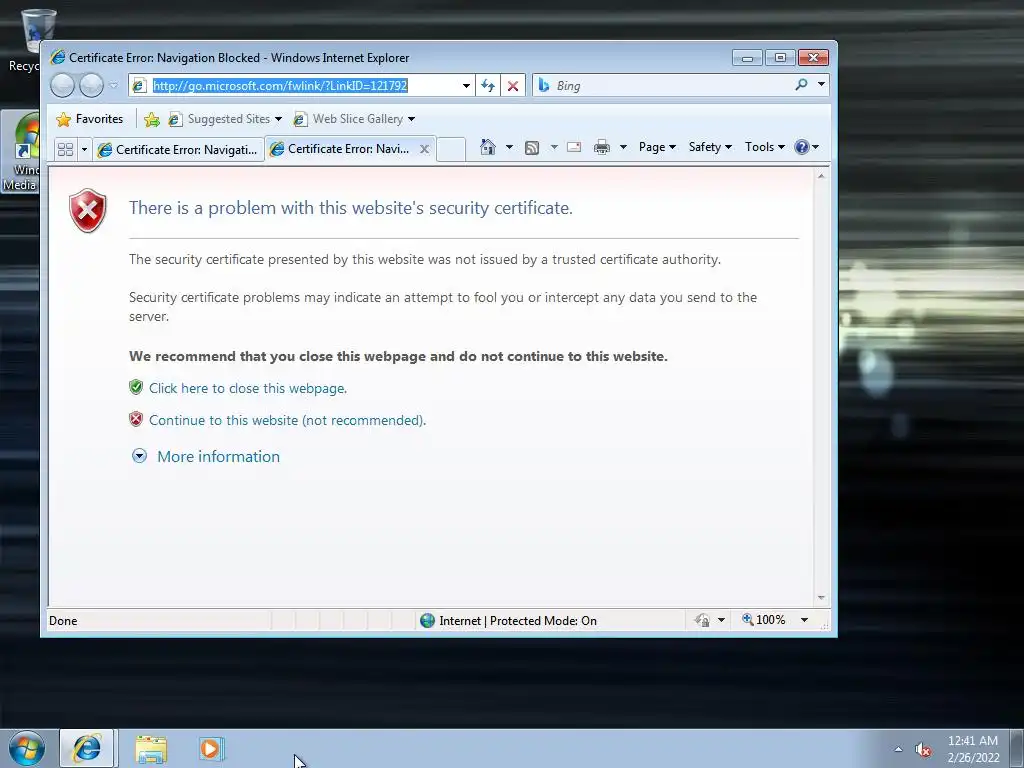Click the Done status bar text

(x=63, y=621)
